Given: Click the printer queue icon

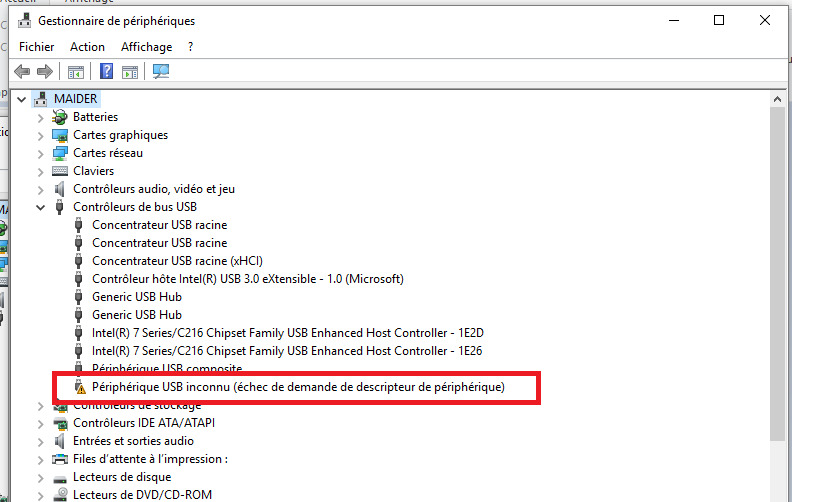Looking at the screenshot, I should pyautogui.click(x=60, y=459).
